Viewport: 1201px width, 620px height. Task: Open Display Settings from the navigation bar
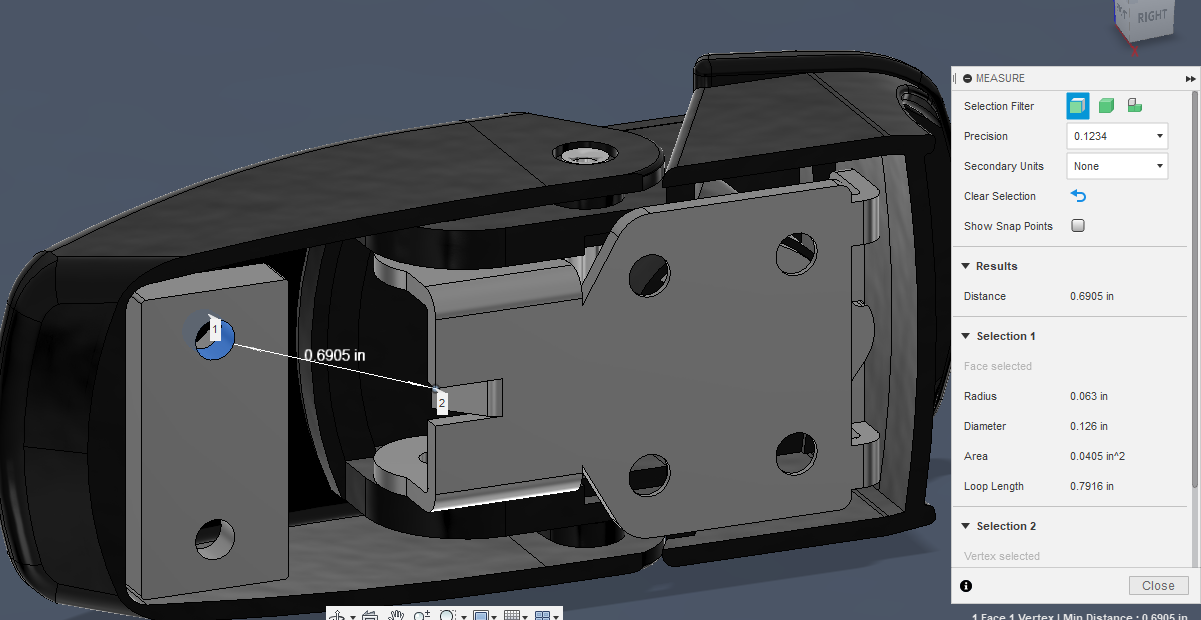tap(483, 615)
